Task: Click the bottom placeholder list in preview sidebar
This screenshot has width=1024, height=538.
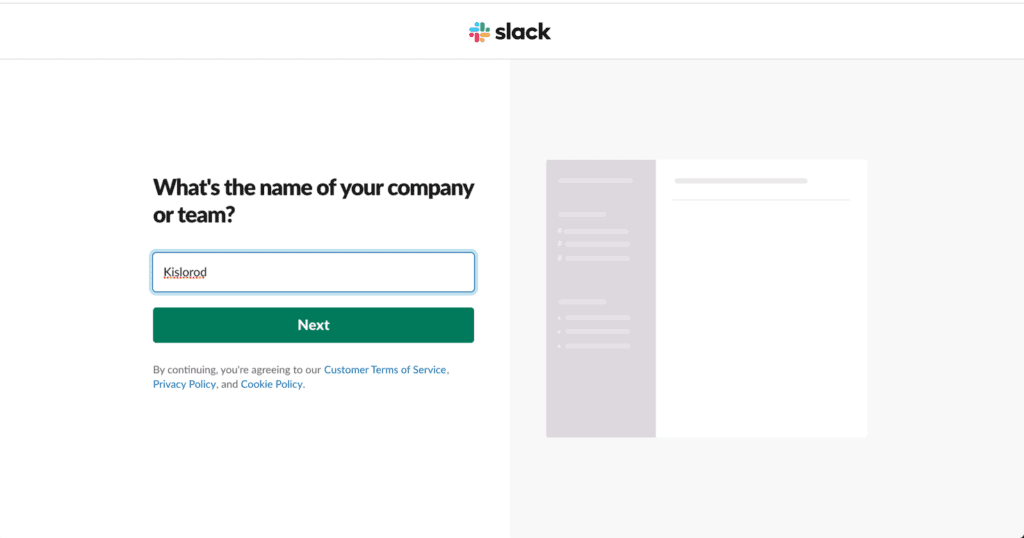Action: coord(597,332)
